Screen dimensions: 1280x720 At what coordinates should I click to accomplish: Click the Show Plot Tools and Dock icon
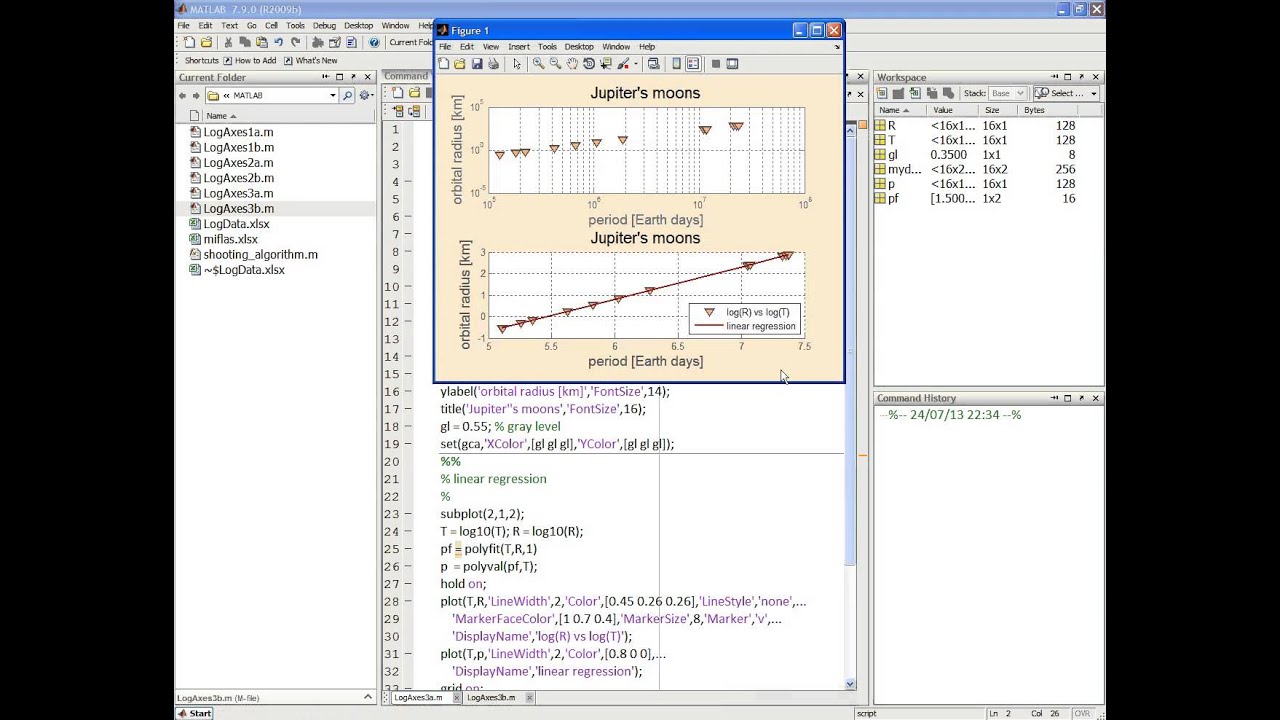pos(732,64)
